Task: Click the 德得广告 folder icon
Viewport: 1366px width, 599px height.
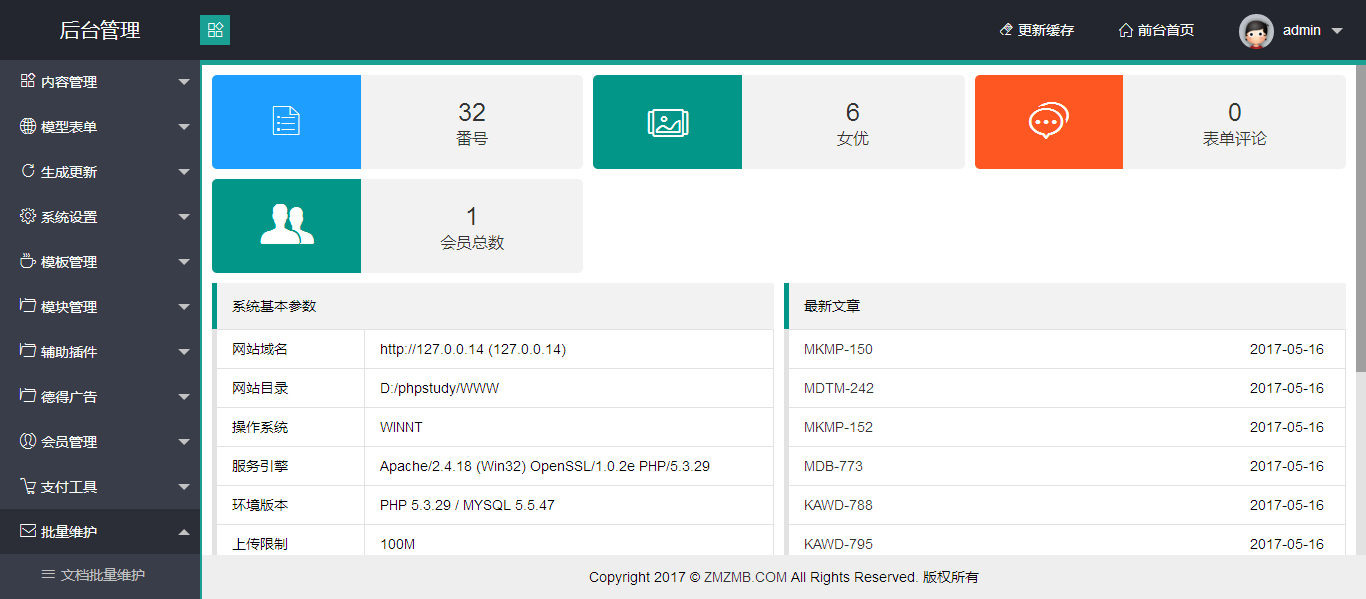Action: tap(28, 396)
